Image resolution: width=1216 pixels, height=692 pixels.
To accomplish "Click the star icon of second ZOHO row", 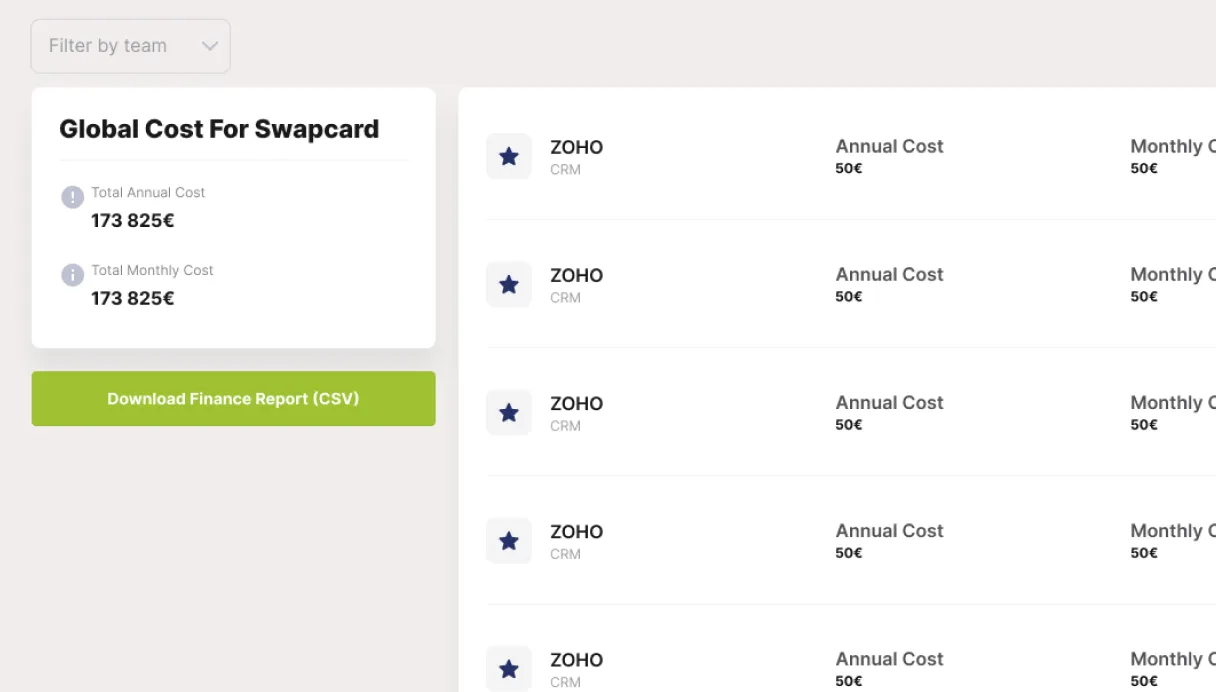I will (509, 284).
